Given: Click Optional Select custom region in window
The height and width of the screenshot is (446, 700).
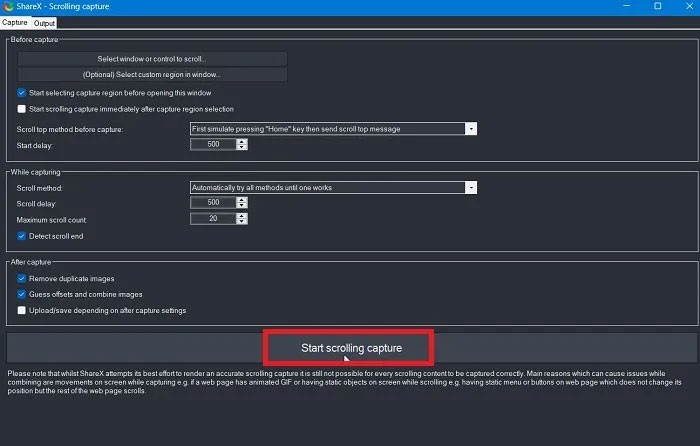Looking at the screenshot, I should click(152, 75).
